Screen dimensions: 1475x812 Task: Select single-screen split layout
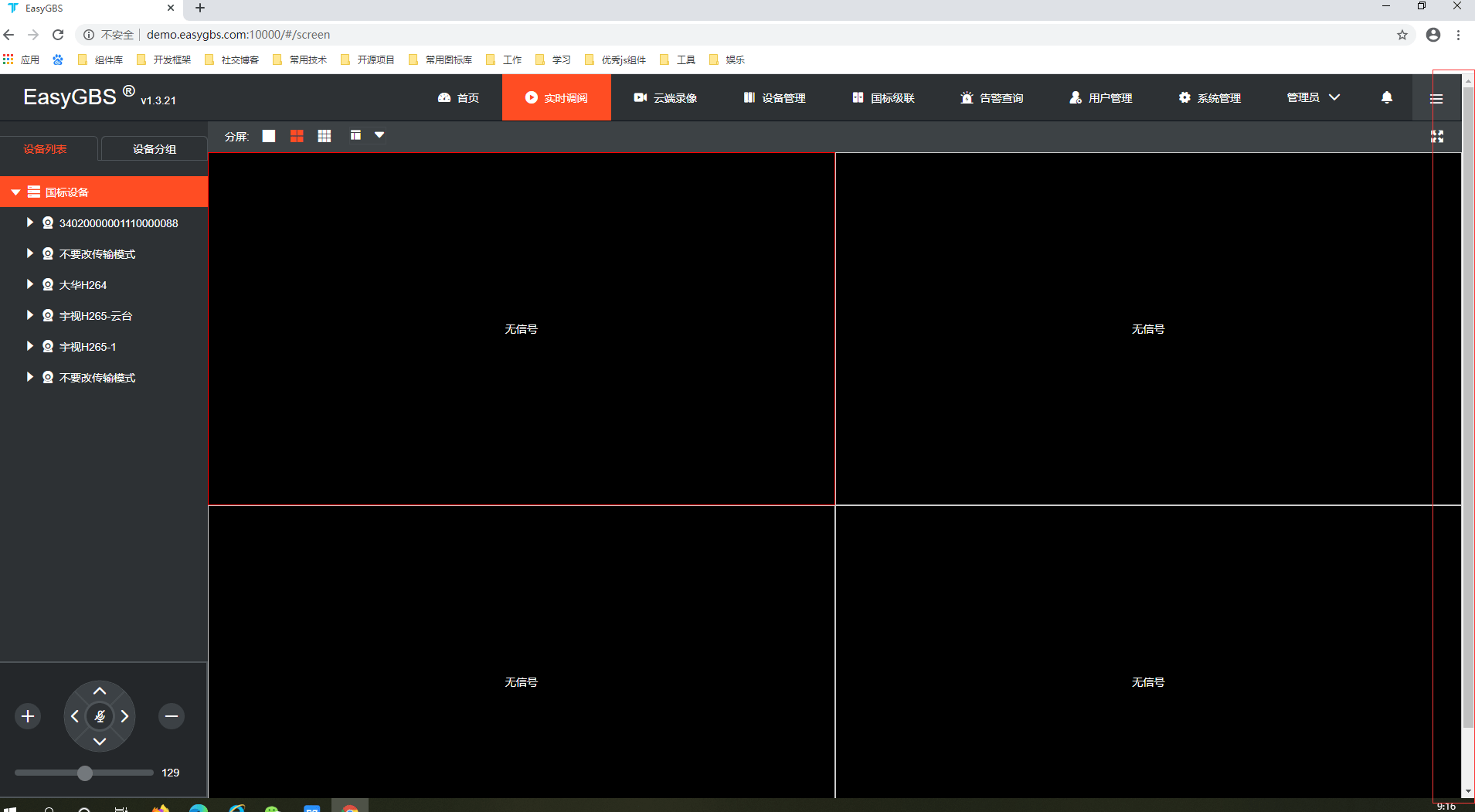tap(269, 136)
